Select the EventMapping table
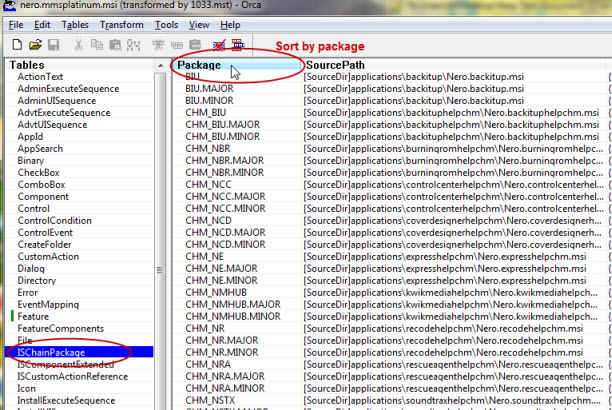612x410 pixels. coord(48,305)
